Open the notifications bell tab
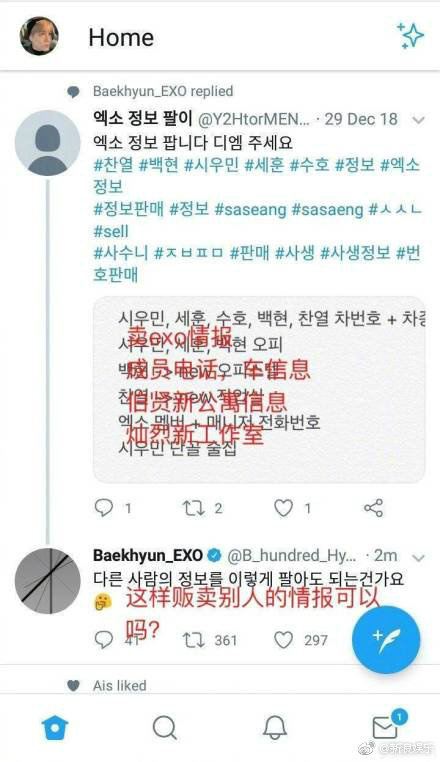440x762 pixels. point(275,728)
